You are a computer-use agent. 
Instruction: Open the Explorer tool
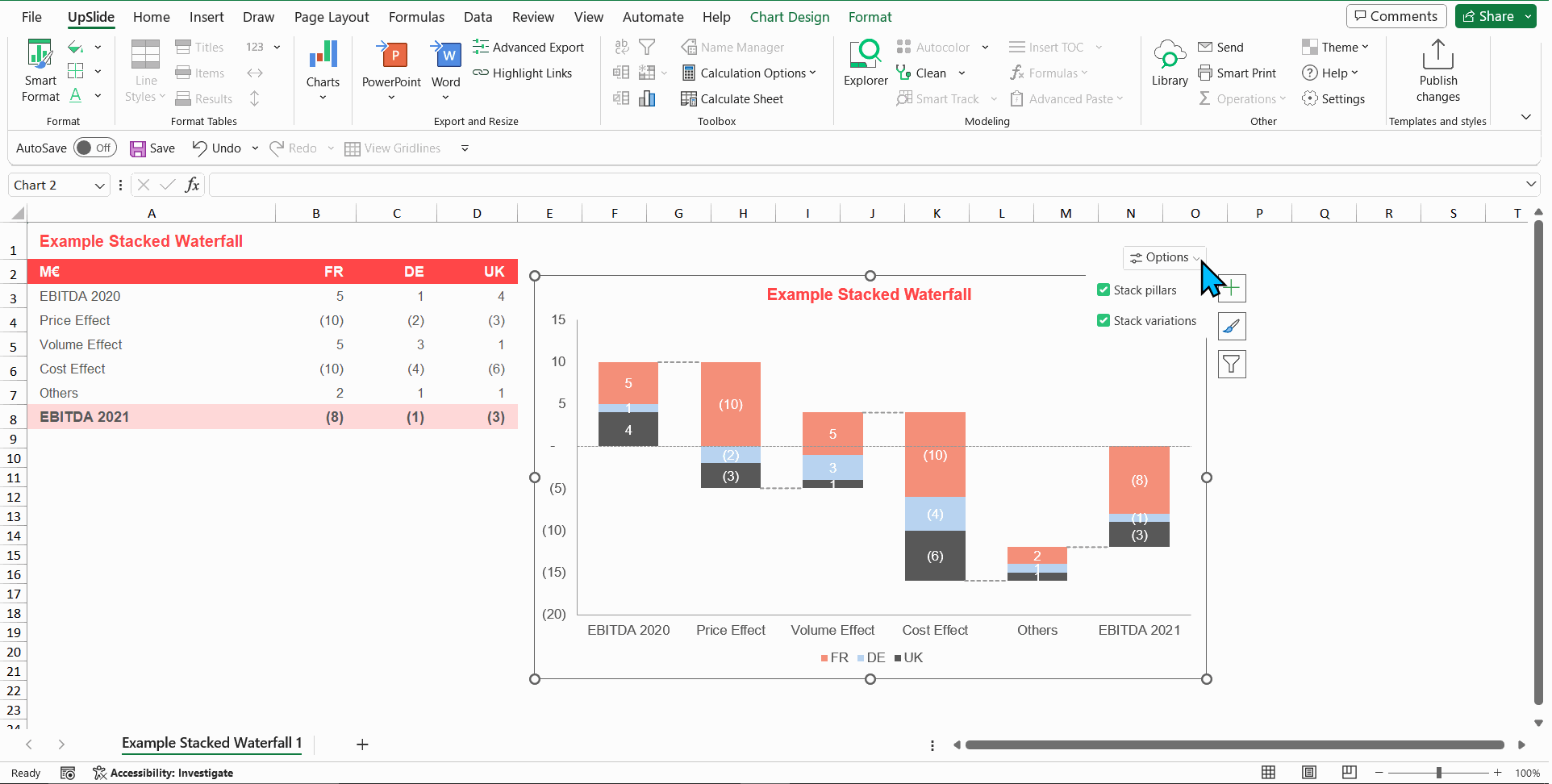point(866,56)
